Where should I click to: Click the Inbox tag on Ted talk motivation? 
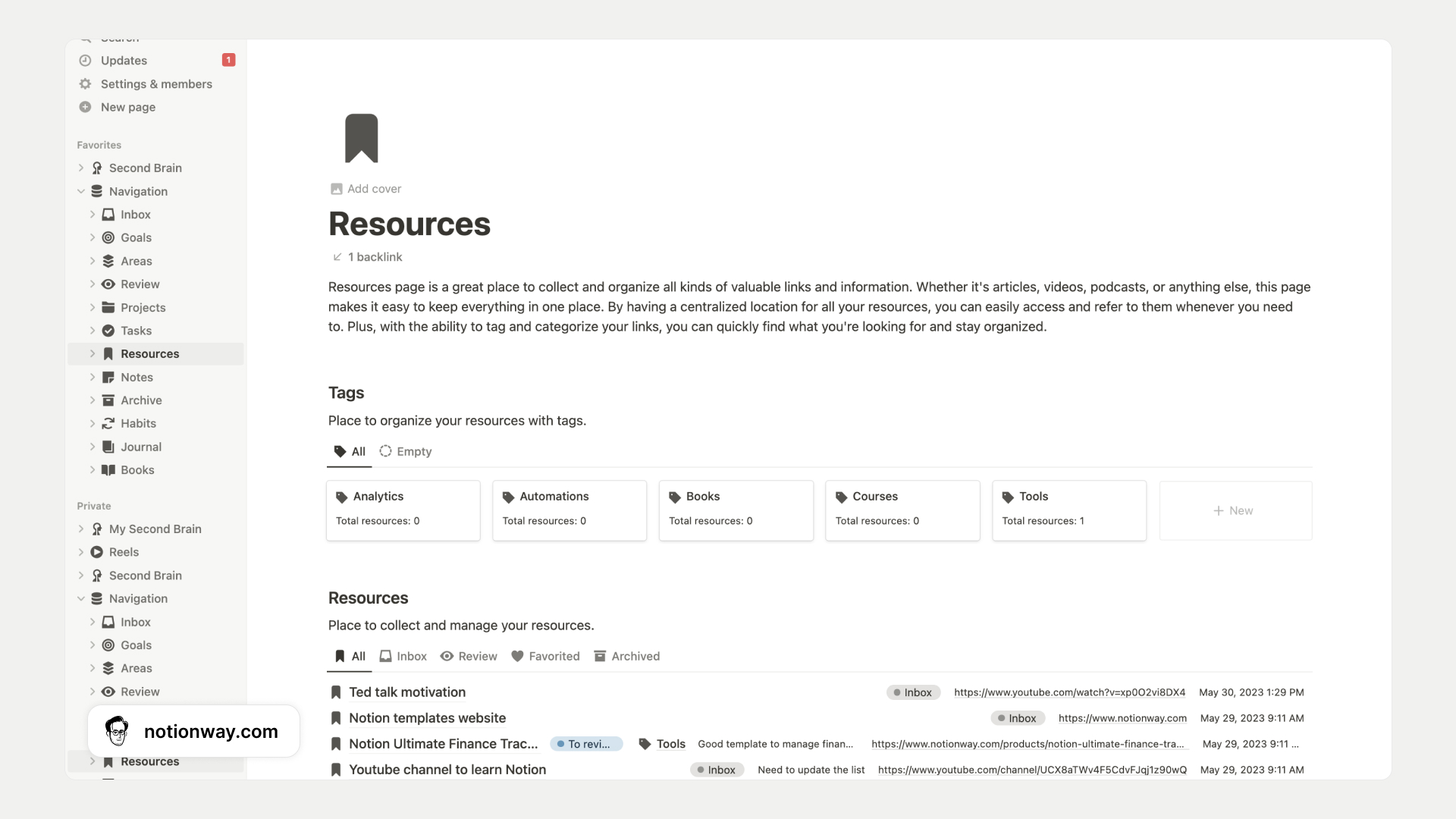(913, 692)
